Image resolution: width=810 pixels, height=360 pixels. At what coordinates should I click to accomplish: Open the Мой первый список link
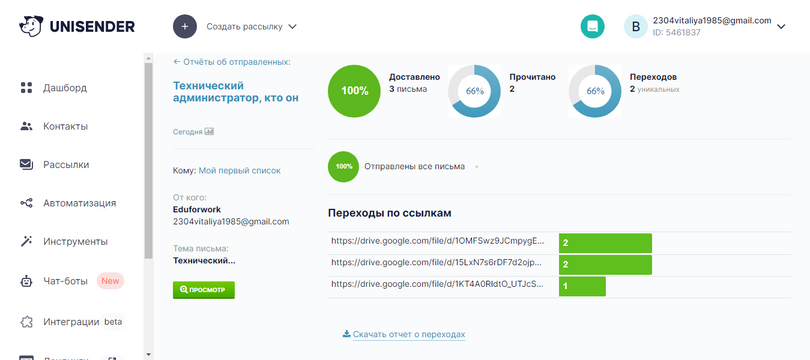240,170
